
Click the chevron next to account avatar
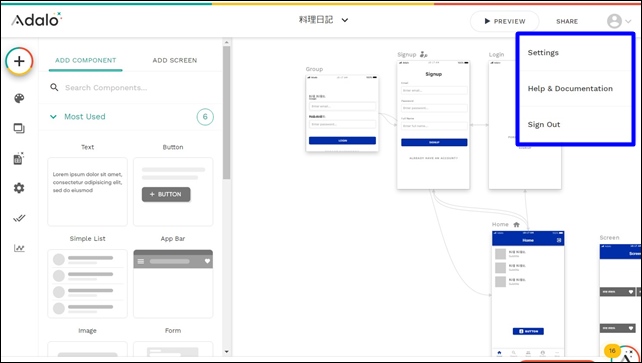[x=628, y=21]
